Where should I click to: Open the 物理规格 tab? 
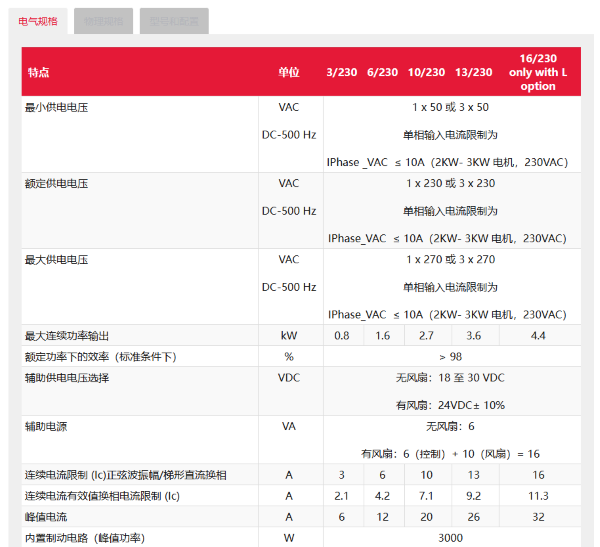pos(103,21)
